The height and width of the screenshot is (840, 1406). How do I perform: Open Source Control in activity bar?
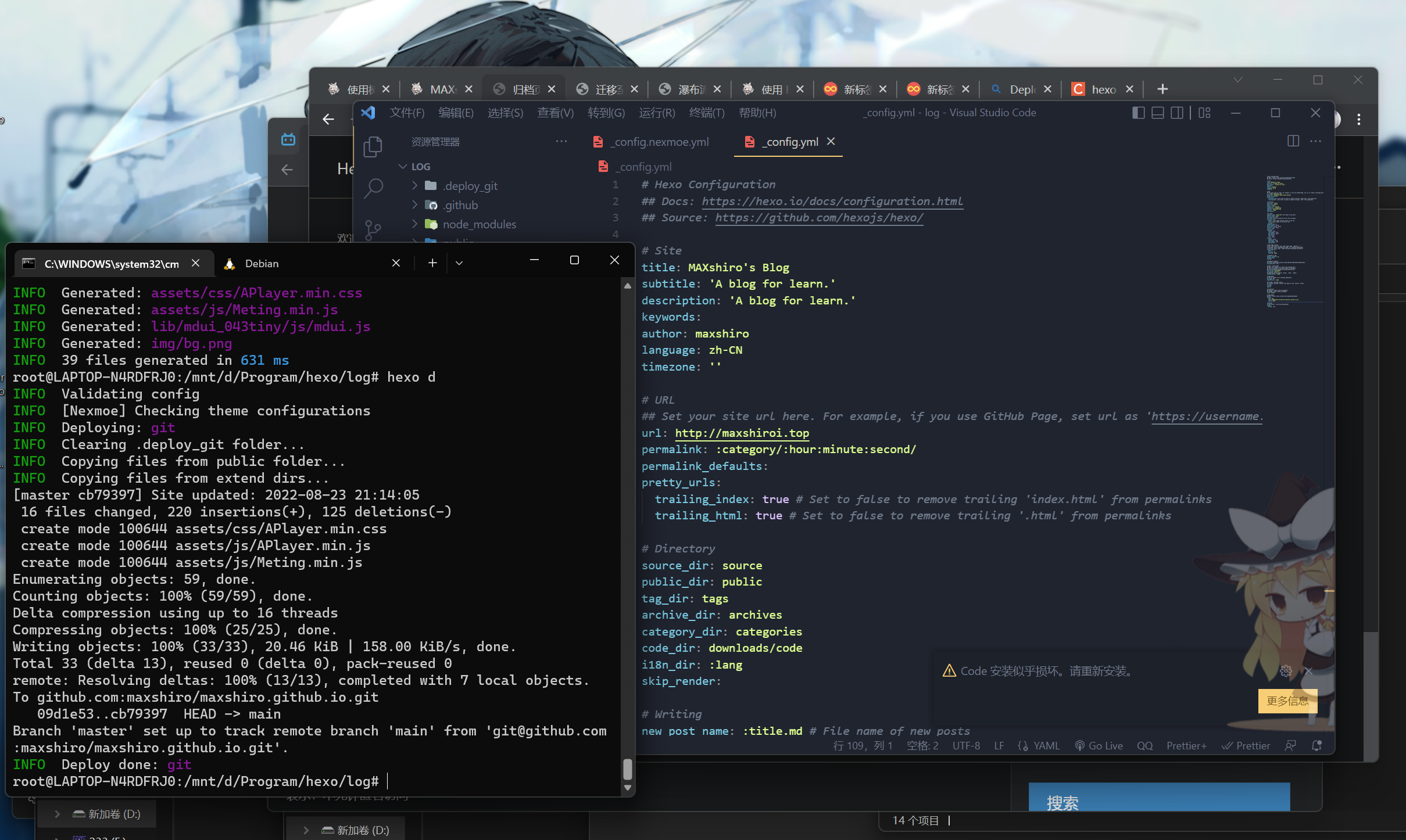373,229
